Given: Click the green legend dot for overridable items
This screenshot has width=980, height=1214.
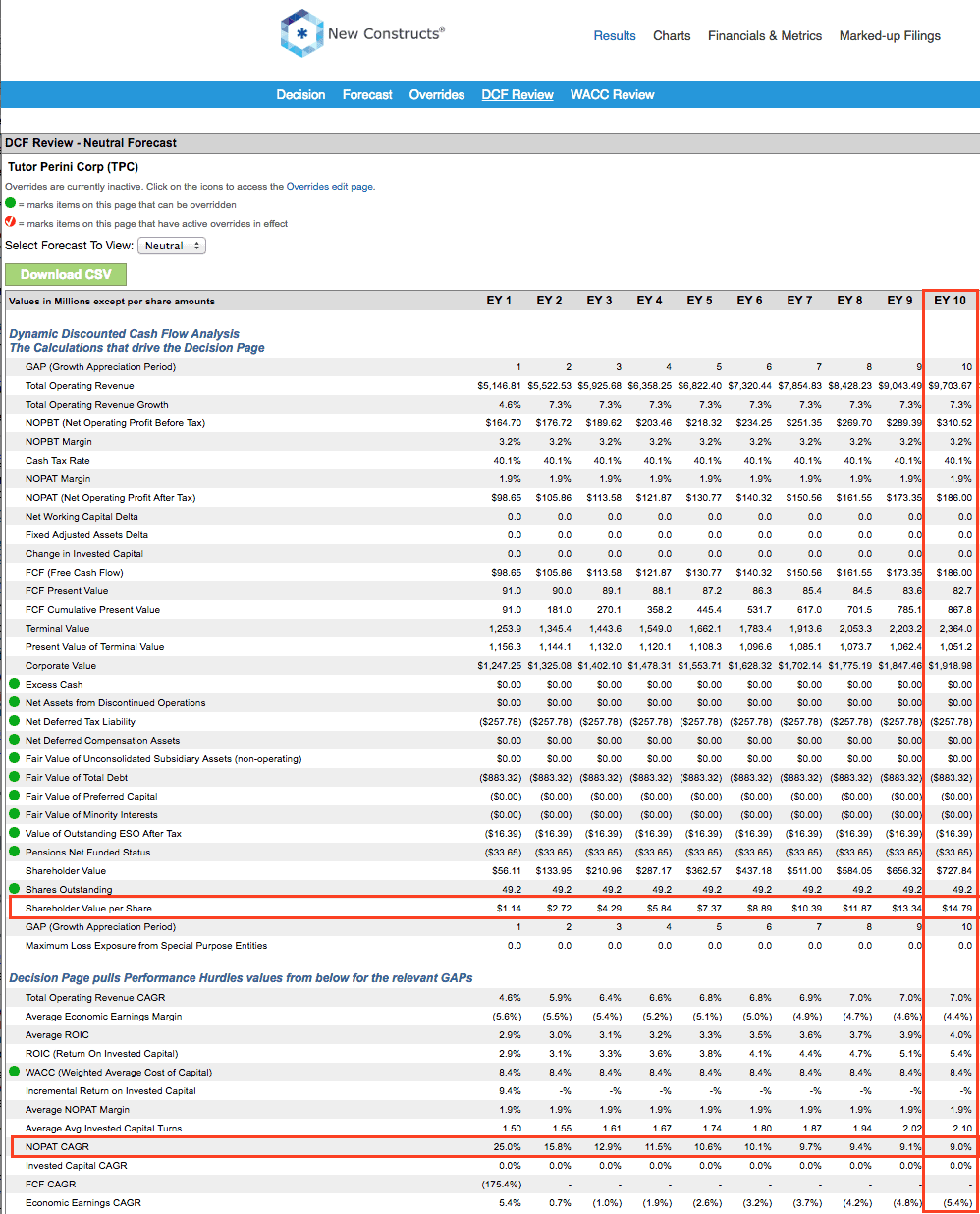Looking at the screenshot, I should click(x=11, y=204).
